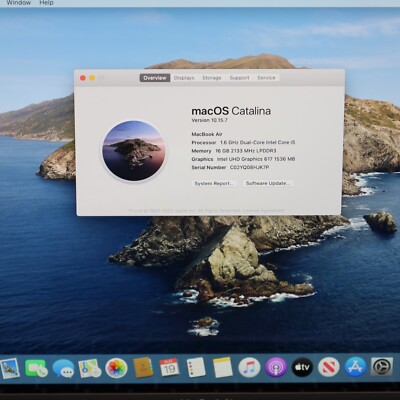Launch the News app
Image resolution: width=400 pixels, height=400 pixels.
[x=329, y=368]
